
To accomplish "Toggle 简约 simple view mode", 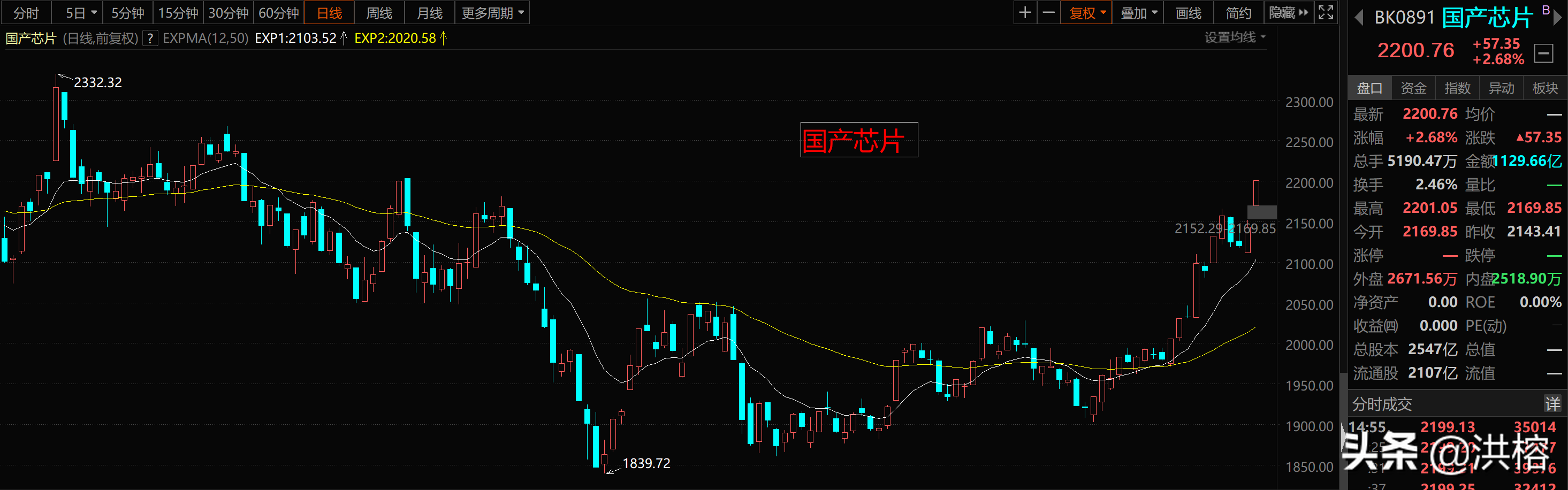I will coord(1238,13).
